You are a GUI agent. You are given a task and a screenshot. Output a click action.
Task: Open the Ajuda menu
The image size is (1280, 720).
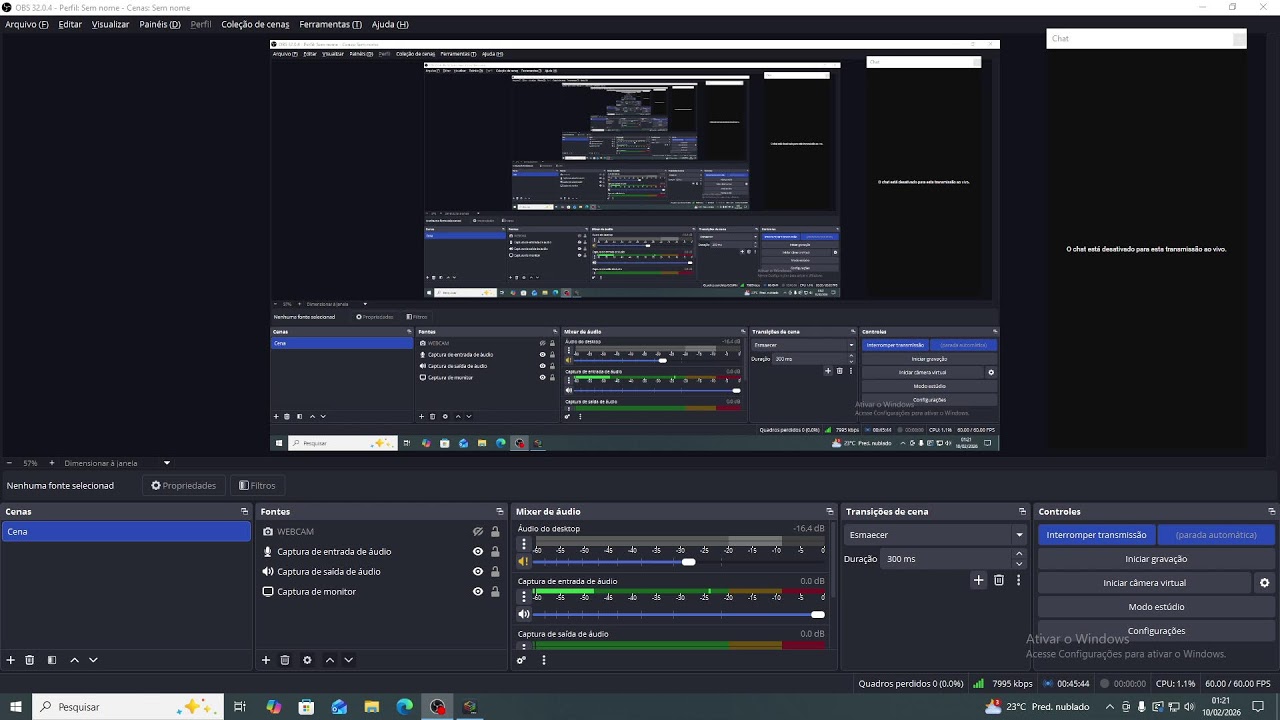(x=390, y=24)
